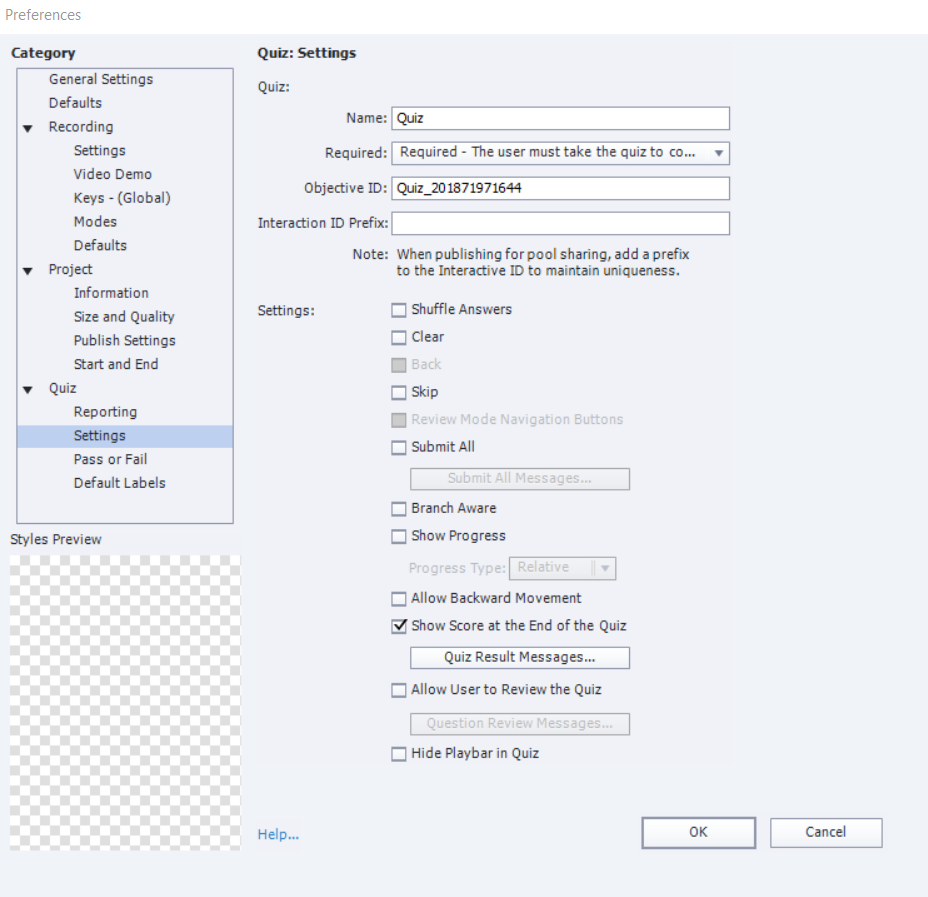928x897 pixels.
Task: Click the Recording category label
Action: tap(81, 127)
